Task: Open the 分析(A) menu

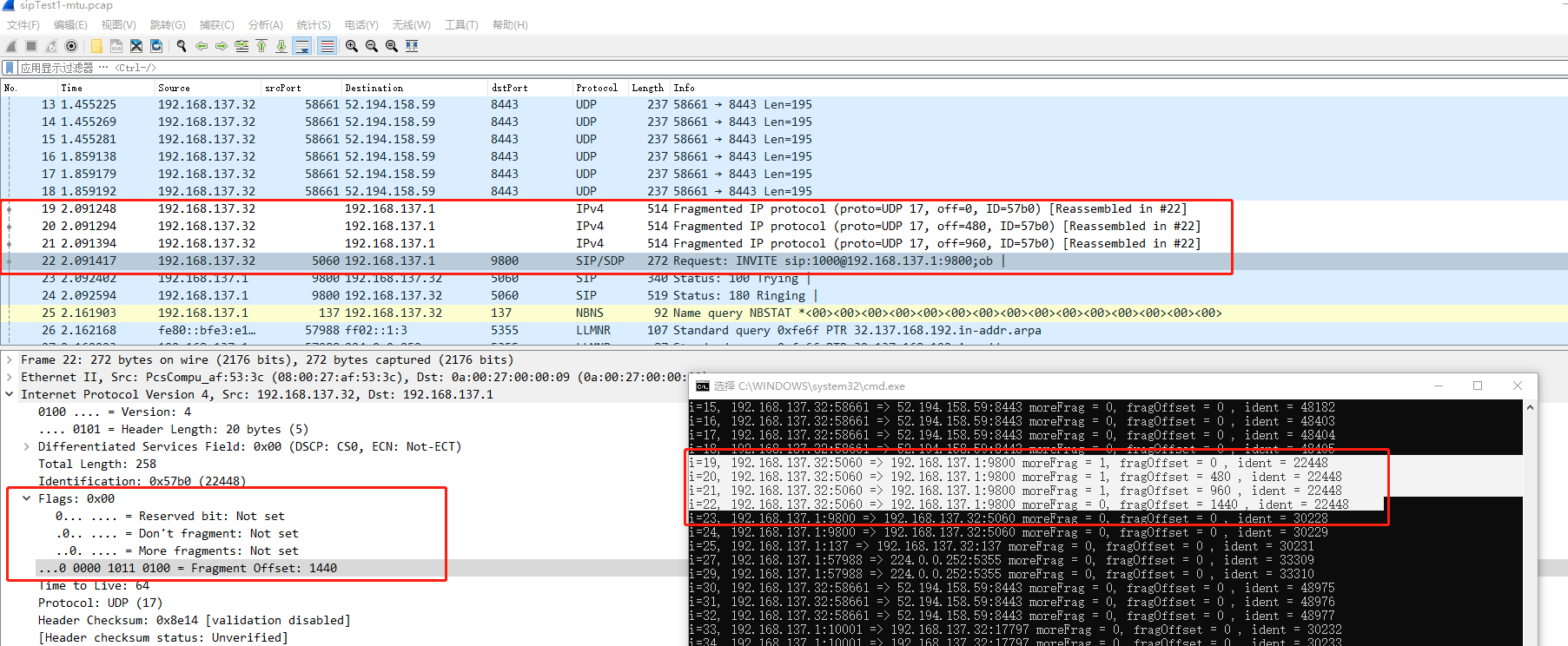Action: tap(265, 25)
